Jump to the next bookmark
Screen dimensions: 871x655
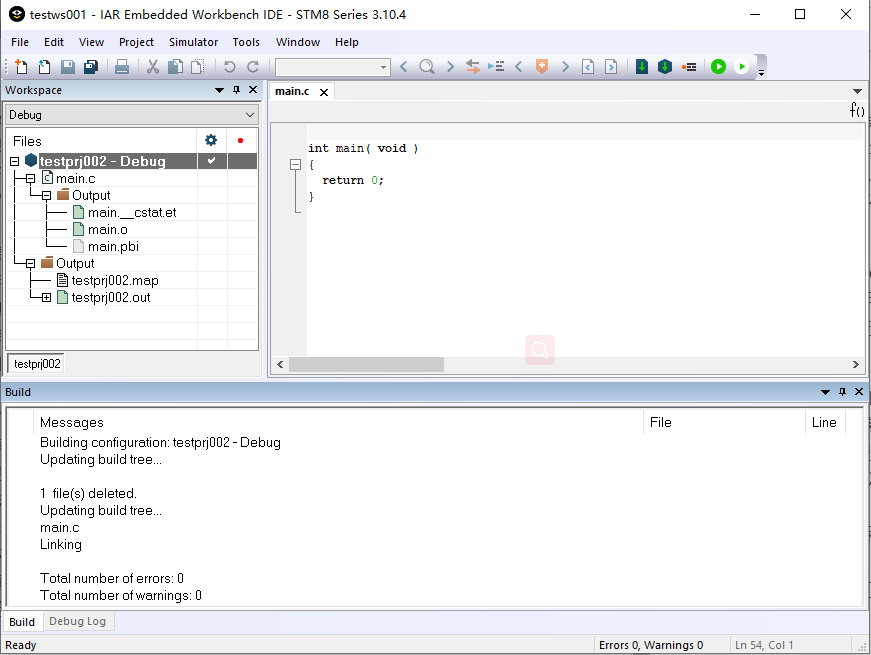click(565, 67)
